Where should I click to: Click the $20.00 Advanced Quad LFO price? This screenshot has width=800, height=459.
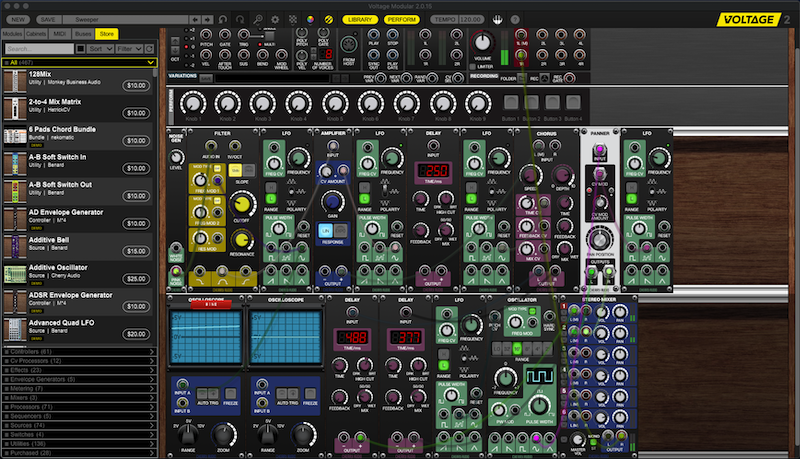pos(136,334)
